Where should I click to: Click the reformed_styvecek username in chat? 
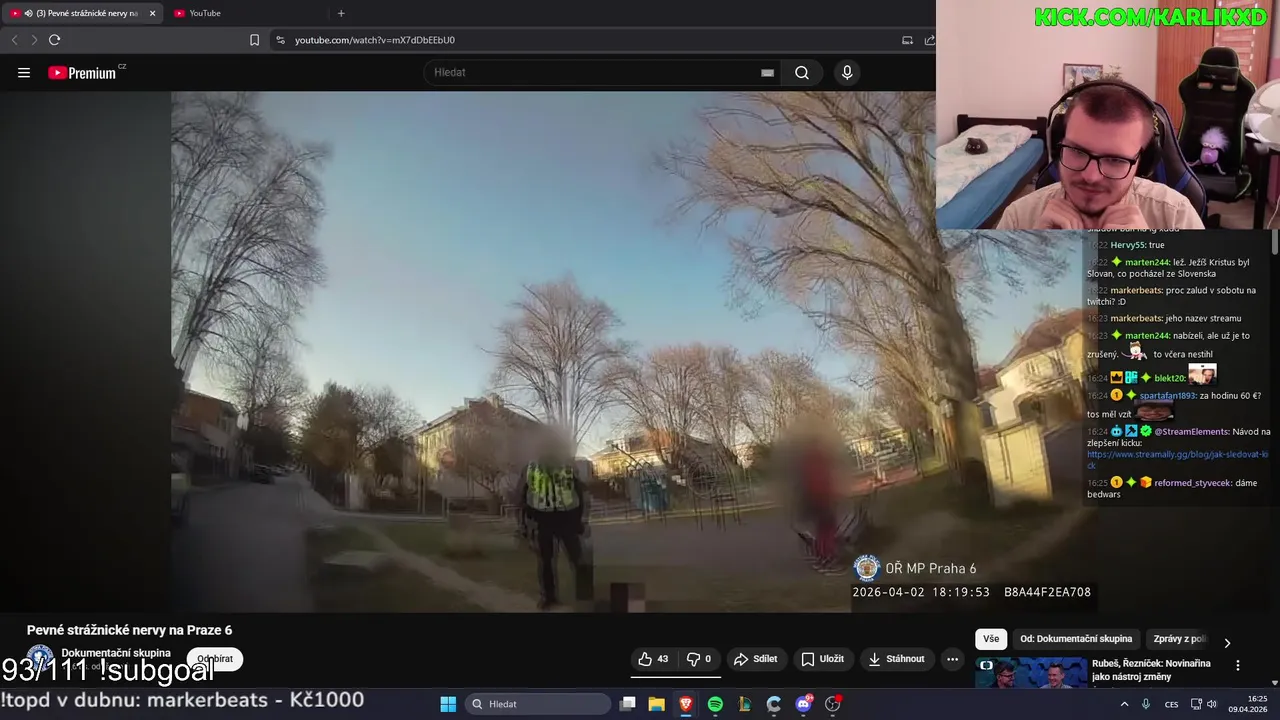(x=1193, y=483)
